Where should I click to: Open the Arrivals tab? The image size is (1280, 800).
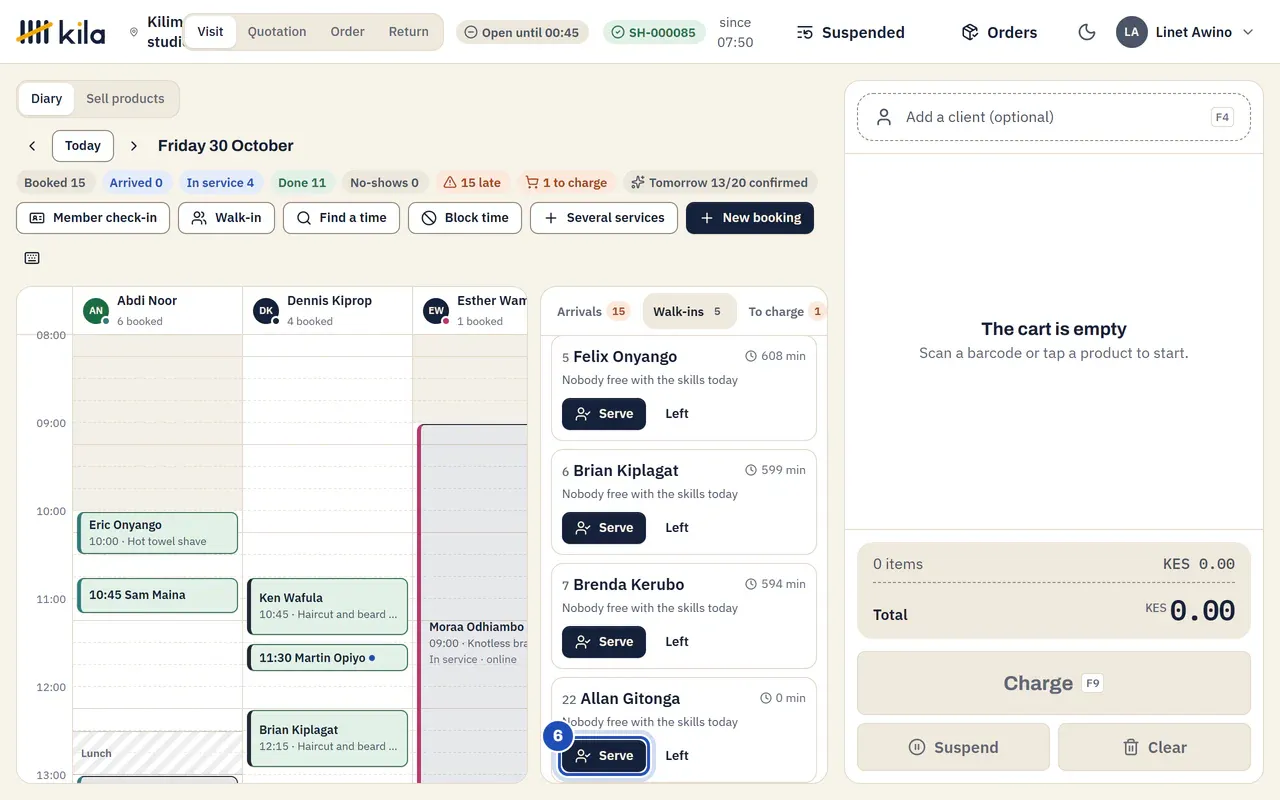592,312
